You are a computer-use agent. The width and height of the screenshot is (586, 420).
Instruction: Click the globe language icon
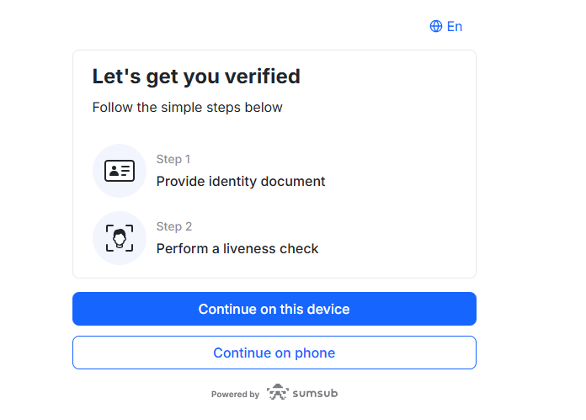(436, 26)
